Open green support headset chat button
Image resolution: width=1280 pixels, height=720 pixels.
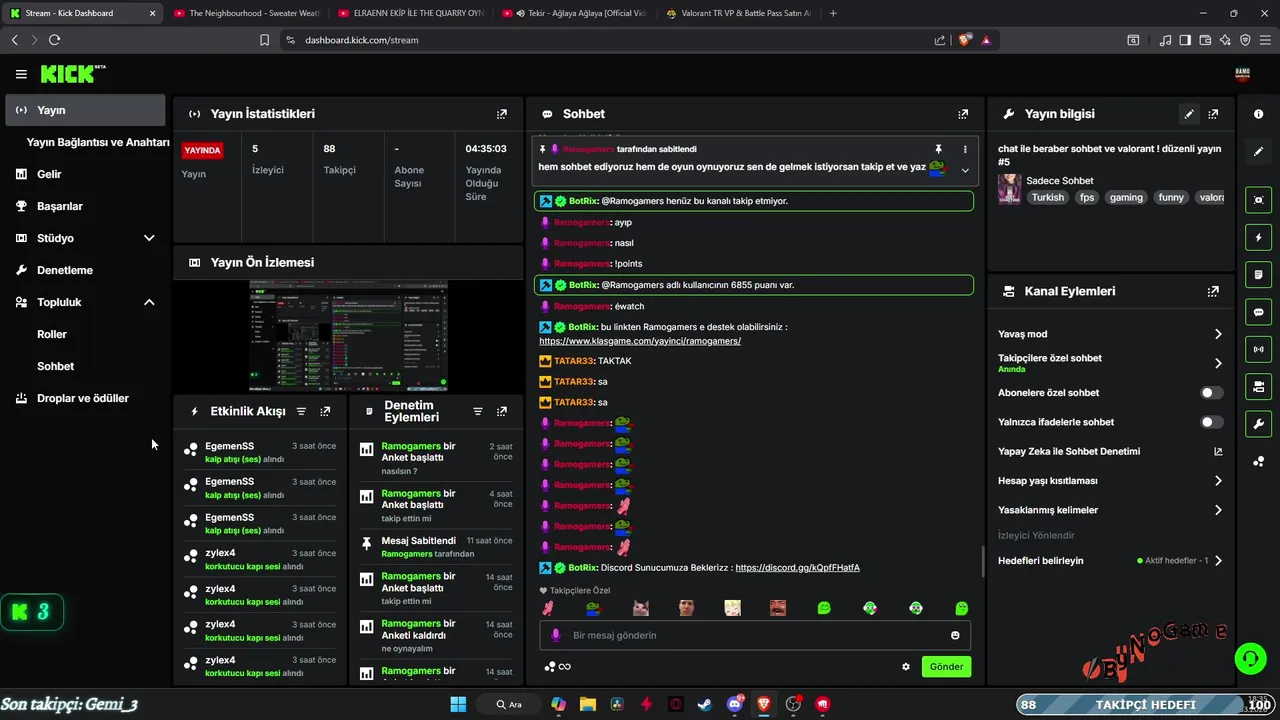pyautogui.click(x=1250, y=658)
